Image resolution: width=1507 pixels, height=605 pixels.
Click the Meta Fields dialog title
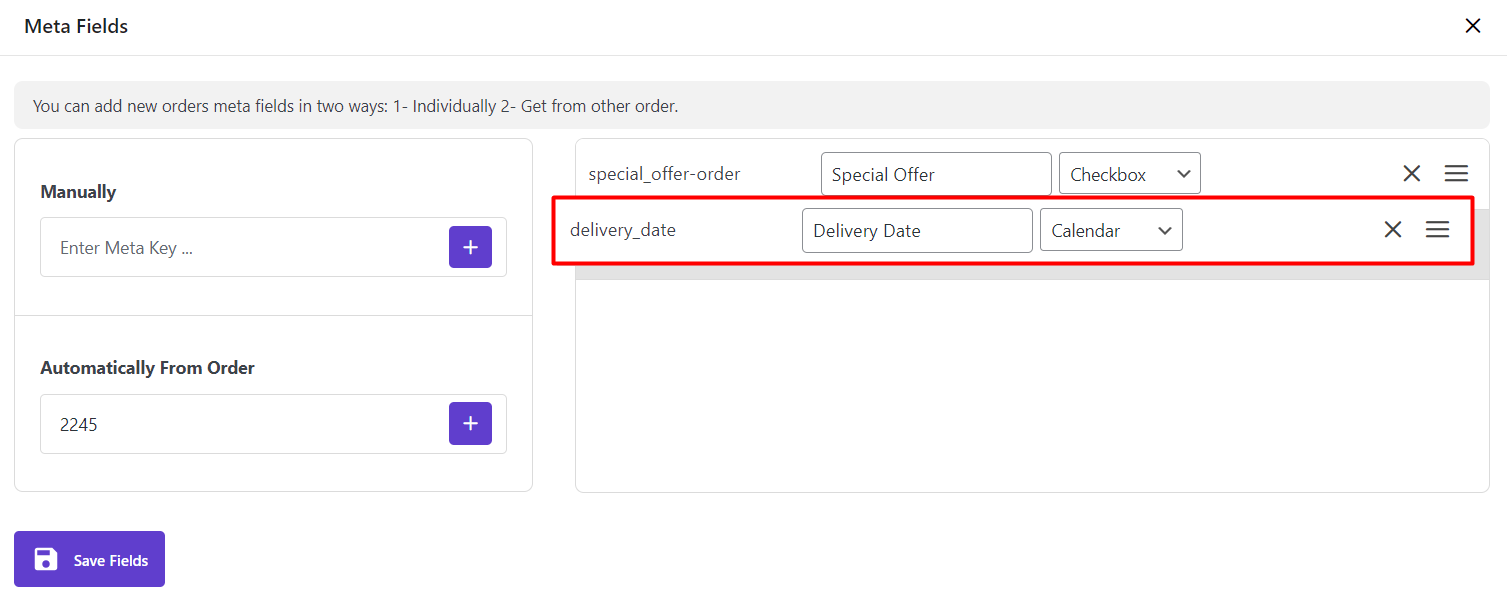(76, 27)
